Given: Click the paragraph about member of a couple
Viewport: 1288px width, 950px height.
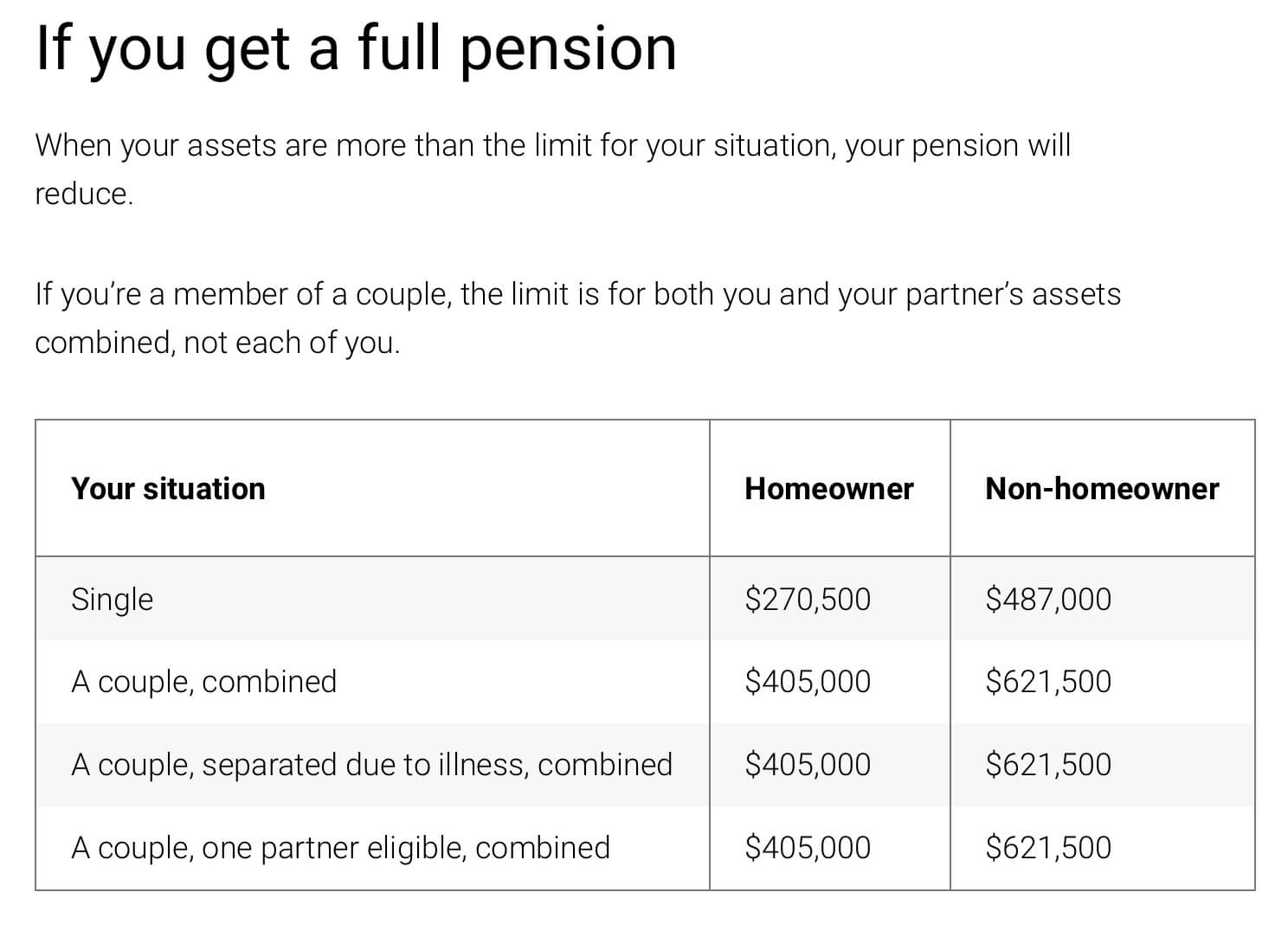Looking at the screenshot, I should [x=578, y=318].
